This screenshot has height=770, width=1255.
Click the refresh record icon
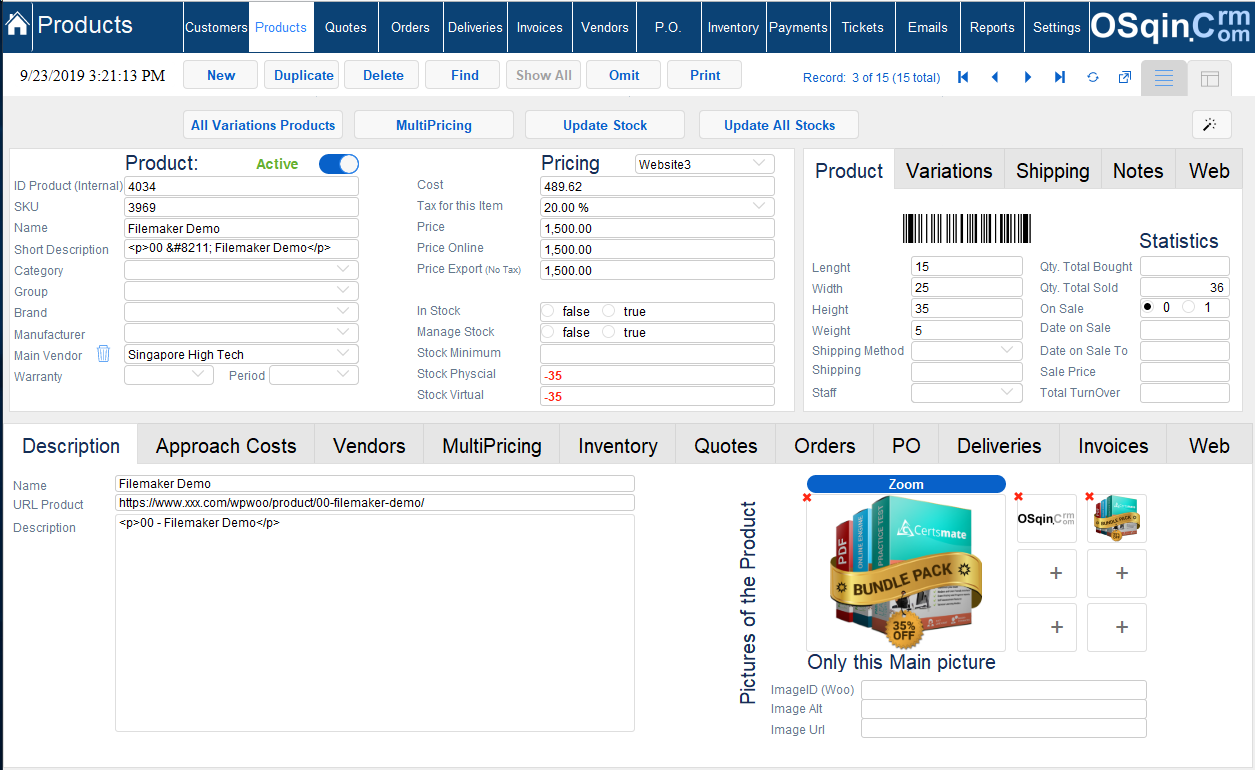(1093, 77)
